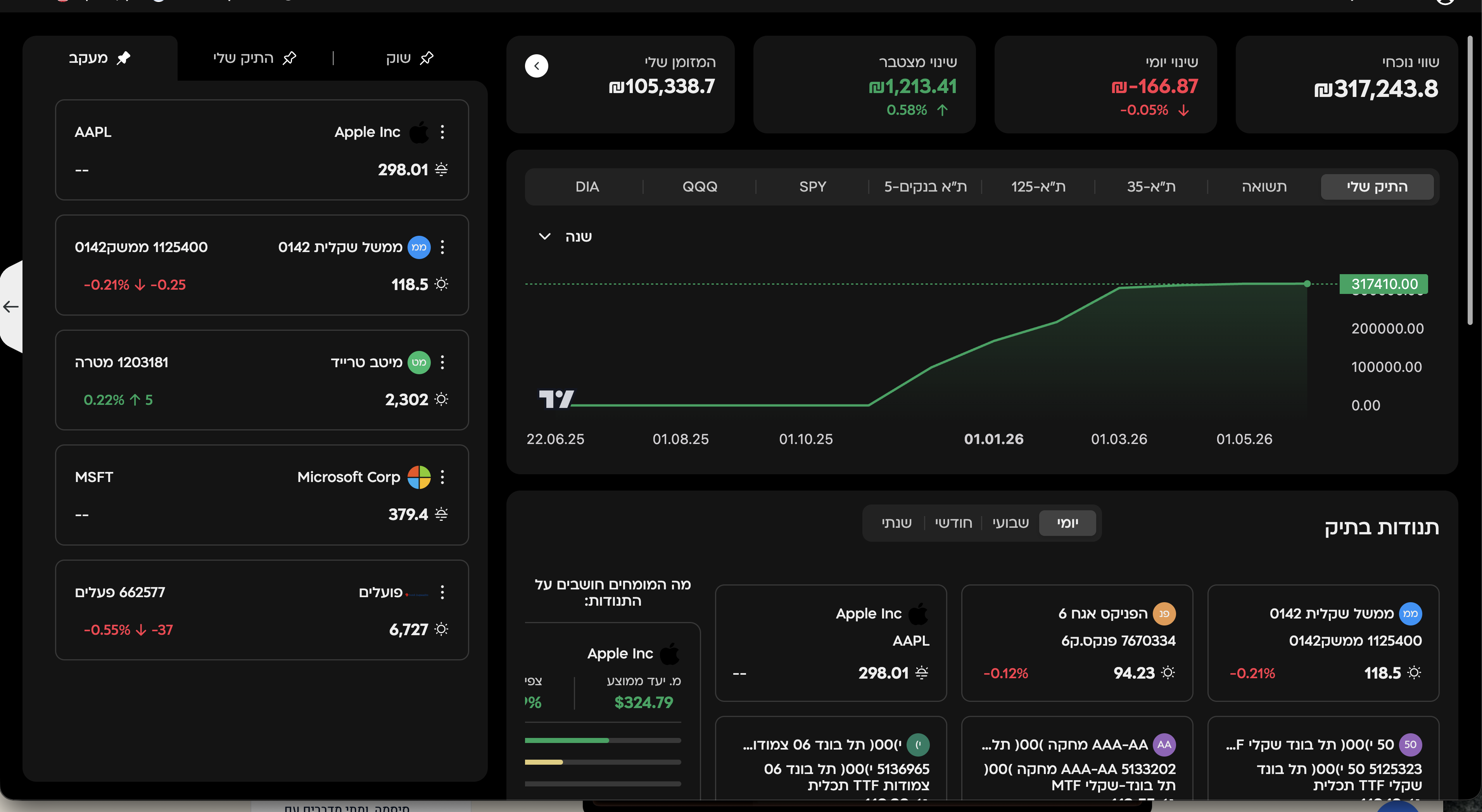The width and height of the screenshot is (1482, 812).
Task: Switch to the התיק שלי sidebar tab
Action: coord(254,58)
